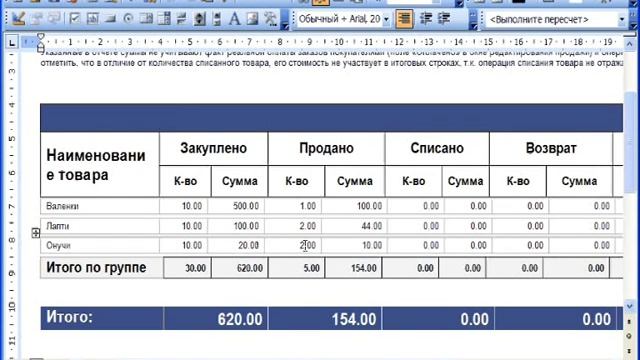Click '30.00' in the Итого по группе row
The image size is (640, 360).
(196, 268)
